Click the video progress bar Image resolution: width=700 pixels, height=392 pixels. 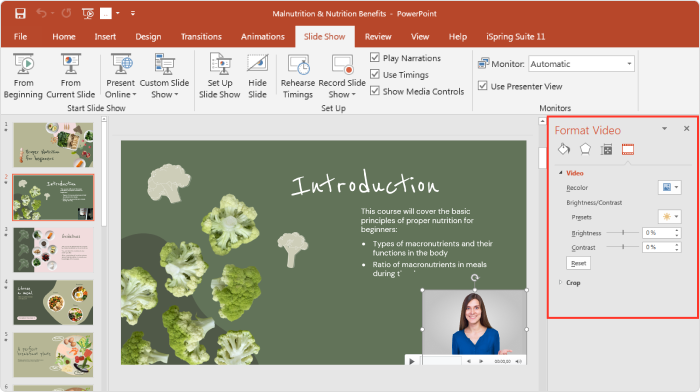tap(441, 361)
